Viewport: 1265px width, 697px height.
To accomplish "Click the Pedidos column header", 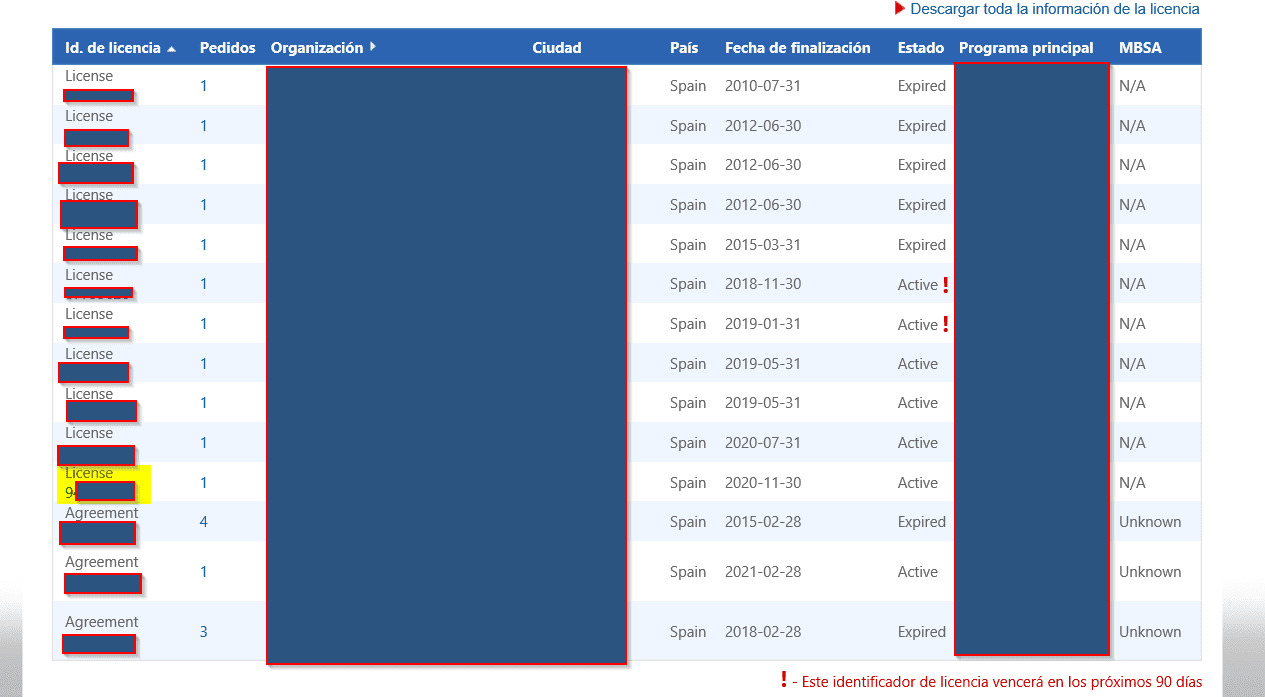I will [227, 48].
